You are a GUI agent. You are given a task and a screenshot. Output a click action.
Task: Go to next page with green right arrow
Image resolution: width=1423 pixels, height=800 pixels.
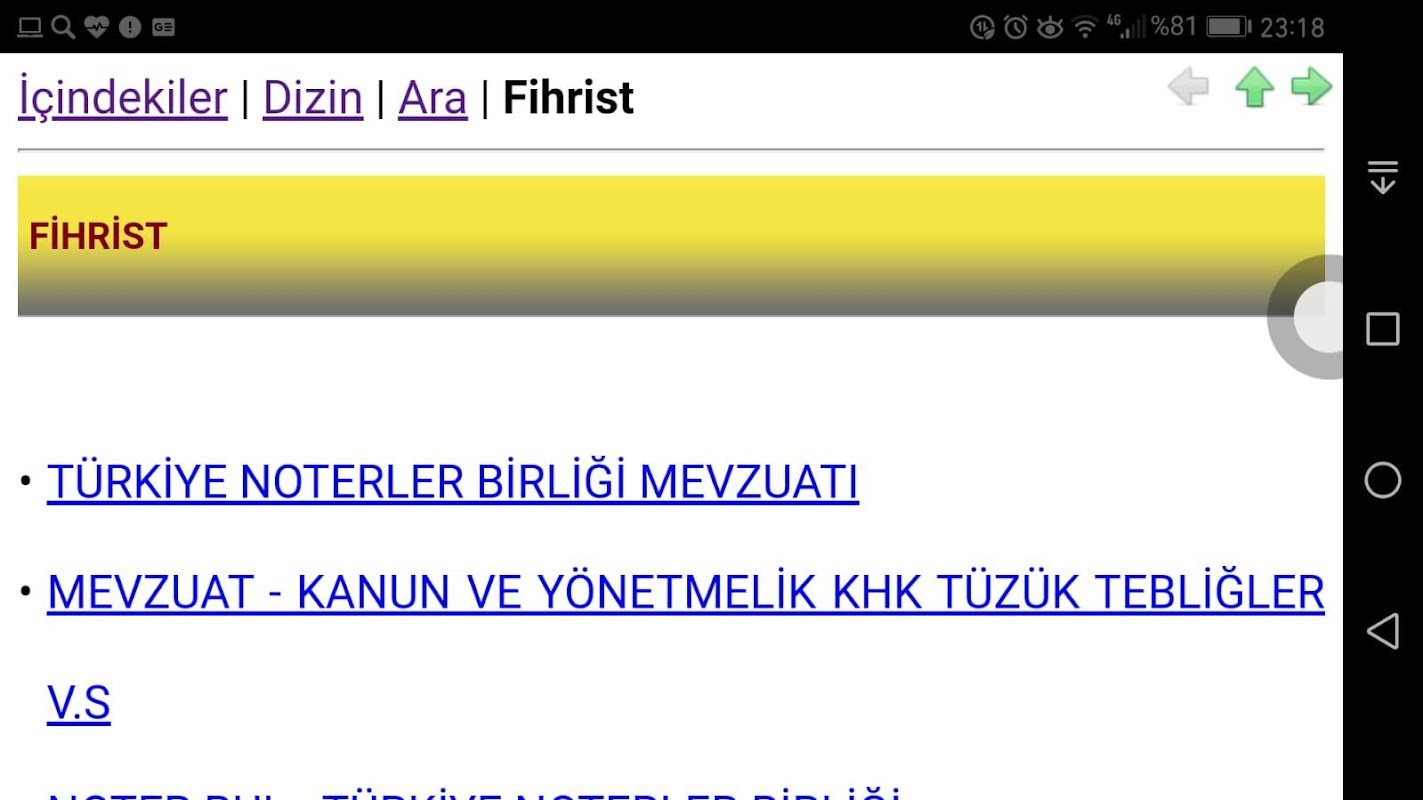coord(1311,87)
